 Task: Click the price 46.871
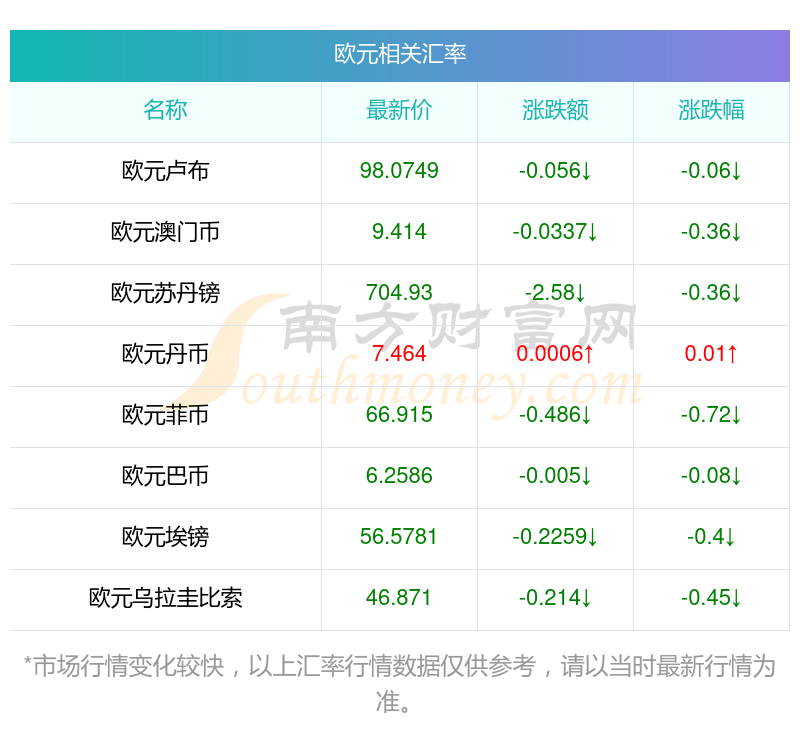pos(399,597)
